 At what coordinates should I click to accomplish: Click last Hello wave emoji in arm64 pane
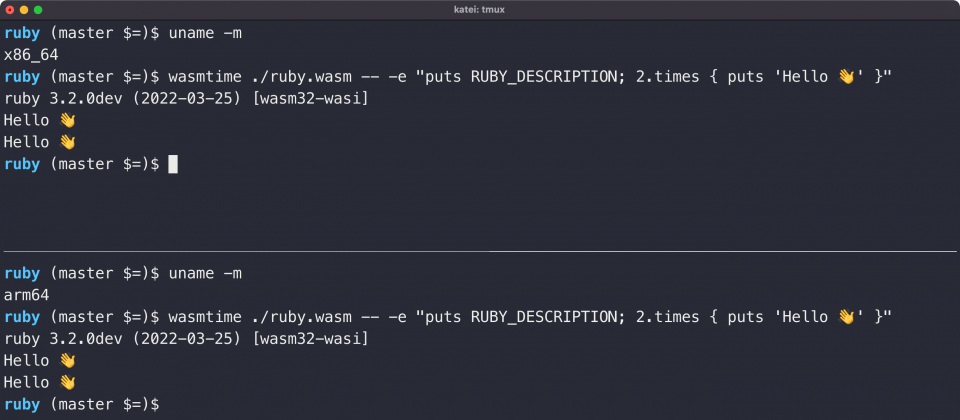pos(67,383)
